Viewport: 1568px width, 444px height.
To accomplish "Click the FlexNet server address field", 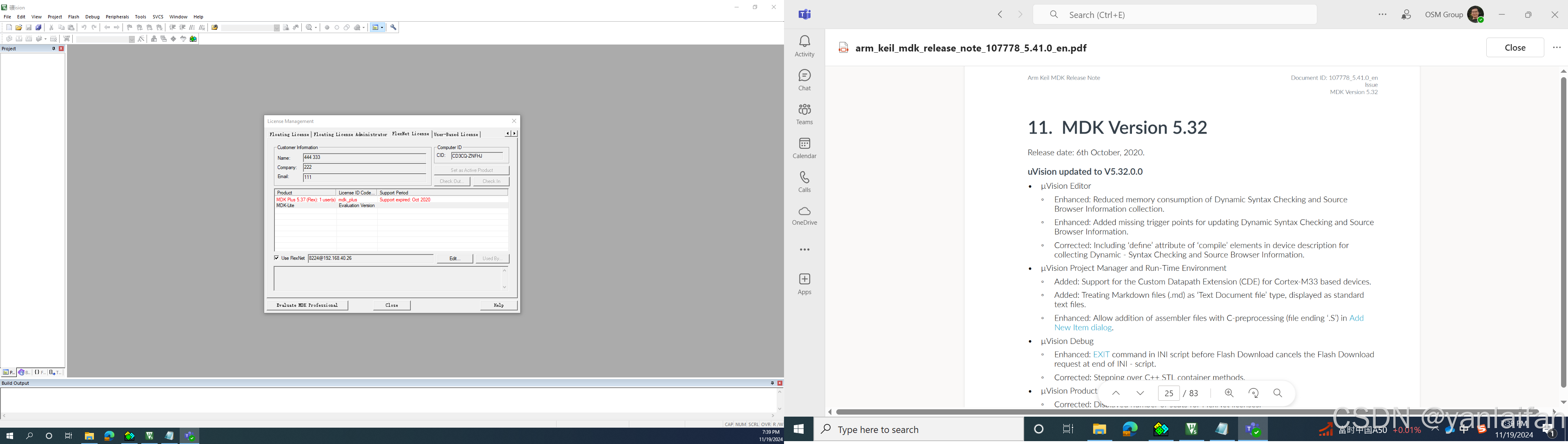I will point(370,258).
